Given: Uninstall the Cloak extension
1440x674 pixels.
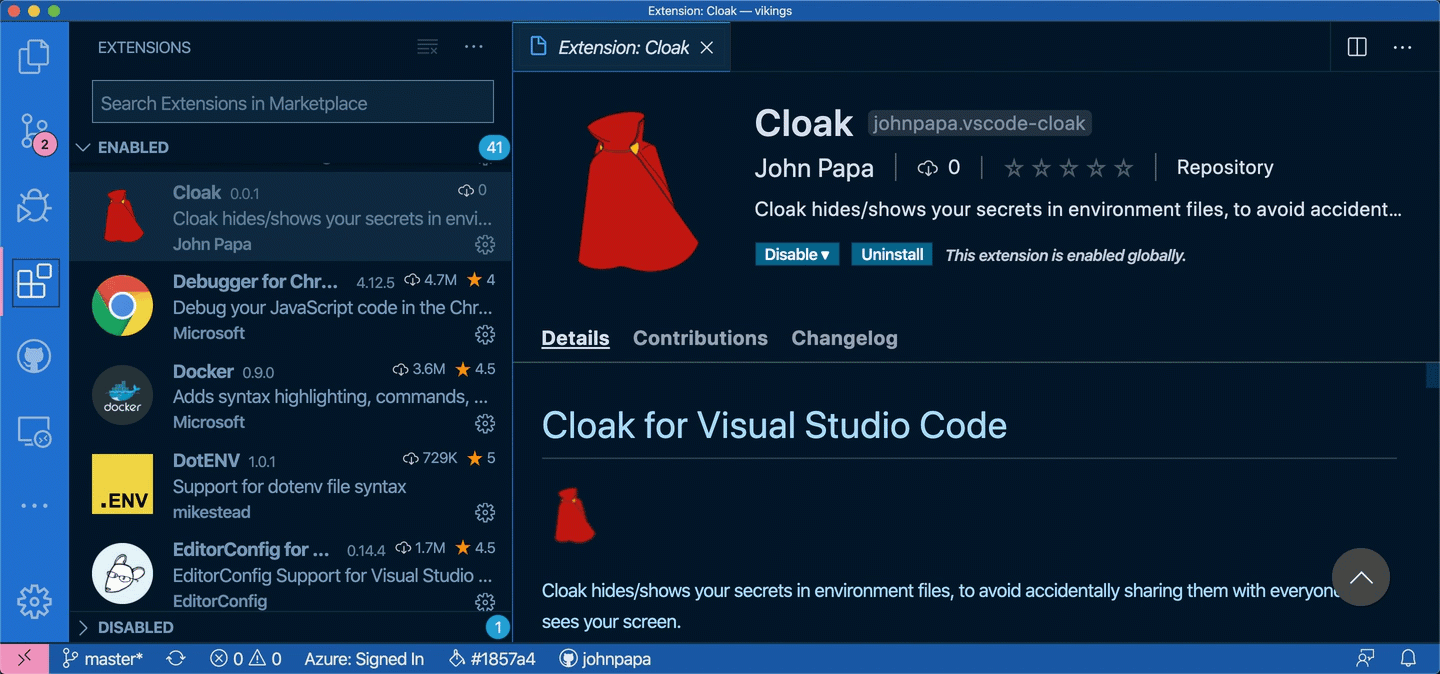Looking at the screenshot, I should click(x=892, y=255).
